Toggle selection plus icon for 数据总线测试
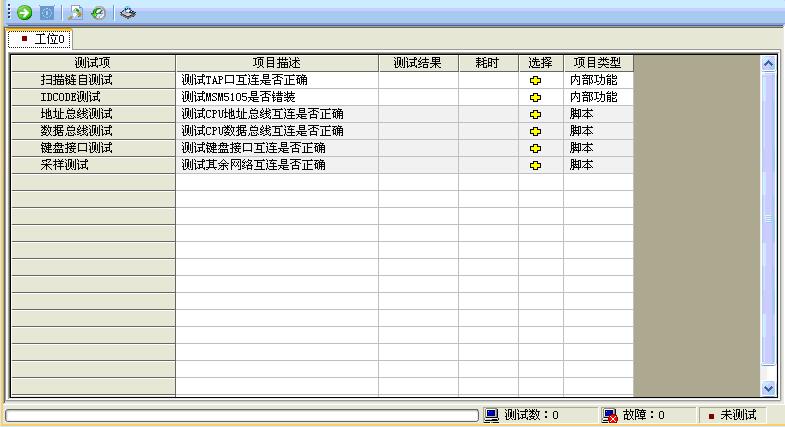The height and width of the screenshot is (427, 785). coord(535,131)
